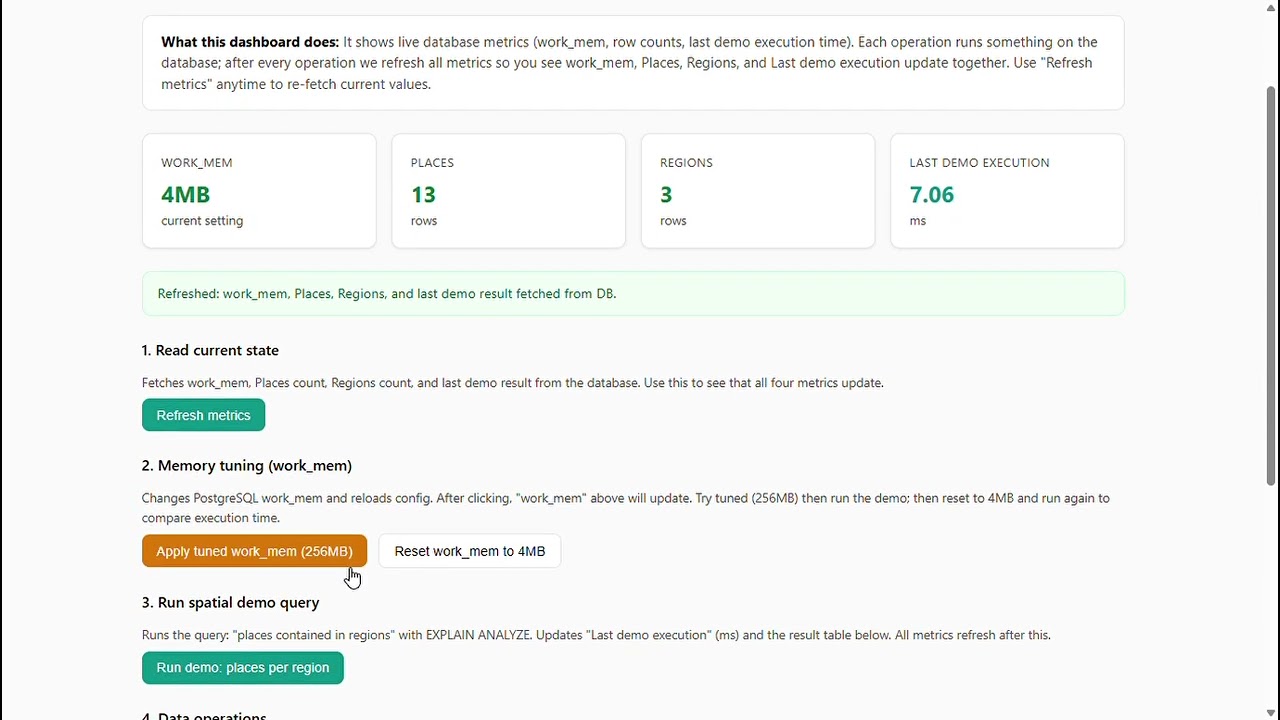Image resolution: width=1280 pixels, height=720 pixels.
Task: Reset work_mem to 4MB
Action: coord(470,551)
